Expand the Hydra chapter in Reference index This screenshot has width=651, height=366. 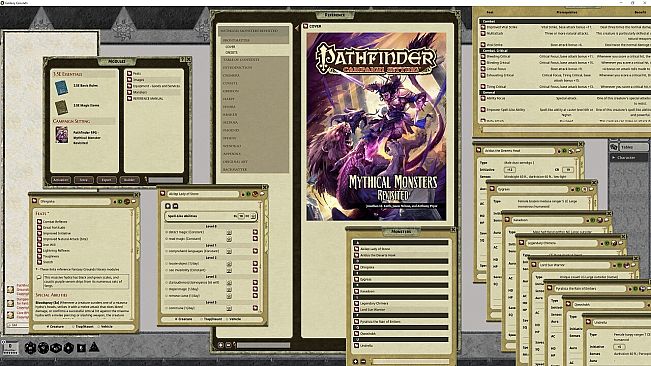[x=254, y=107]
